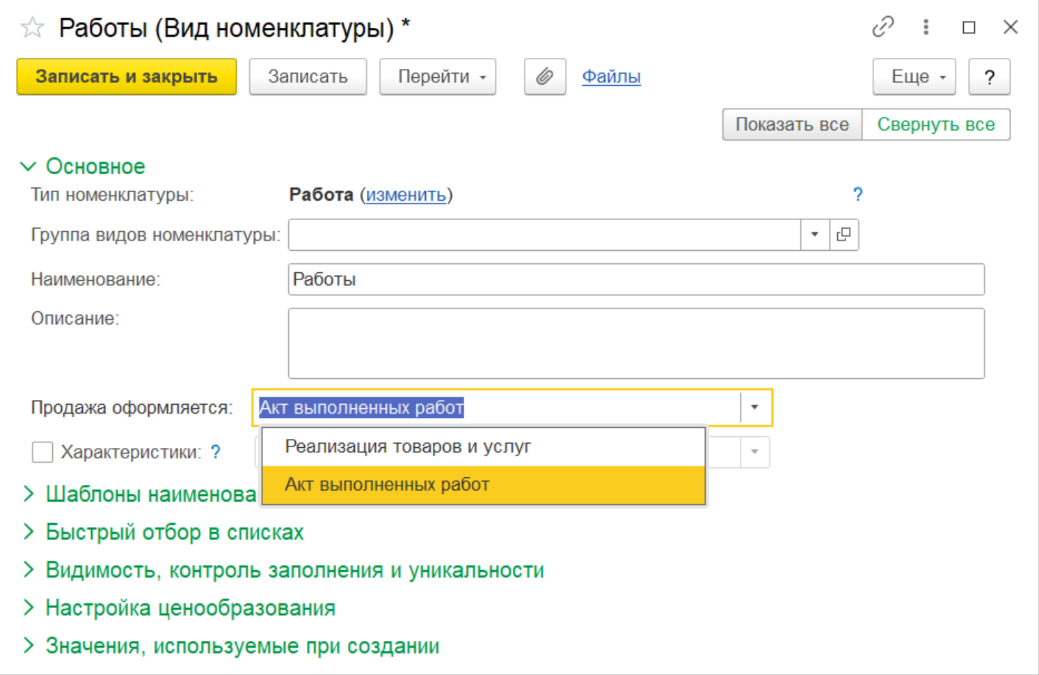1039x675 pixels.
Task: Open the three-dot window menu
Action: click(x=927, y=28)
